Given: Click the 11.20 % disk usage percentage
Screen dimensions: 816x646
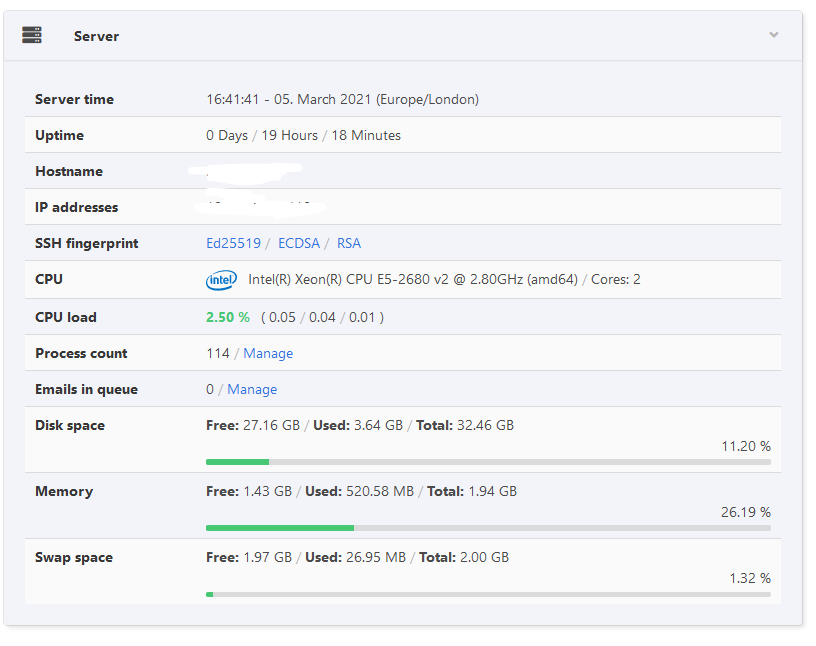Looking at the screenshot, I should 745,446.
